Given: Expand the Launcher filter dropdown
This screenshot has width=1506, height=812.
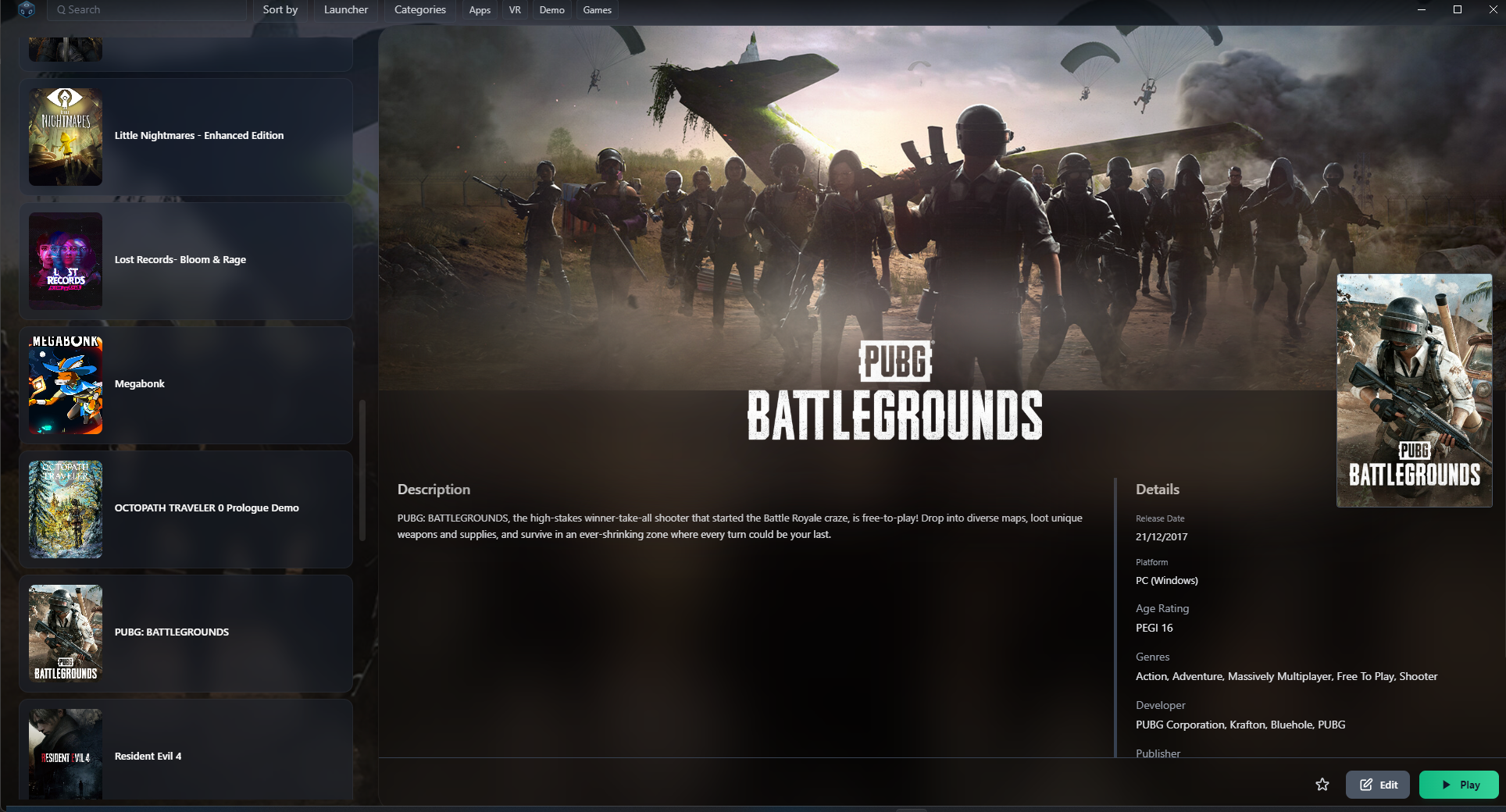Looking at the screenshot, I should click(345, 10).
